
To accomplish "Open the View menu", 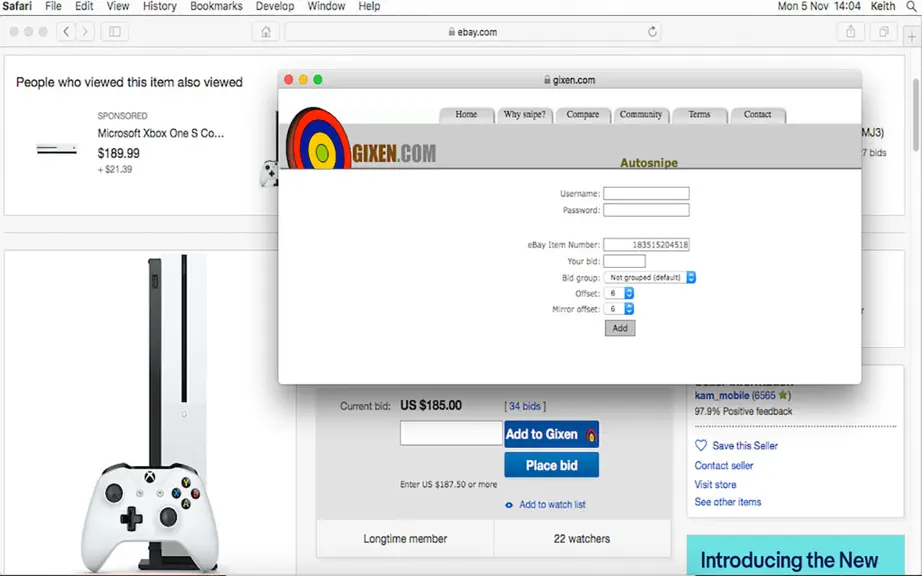I will pyautogui.click(x=118, y=6).
